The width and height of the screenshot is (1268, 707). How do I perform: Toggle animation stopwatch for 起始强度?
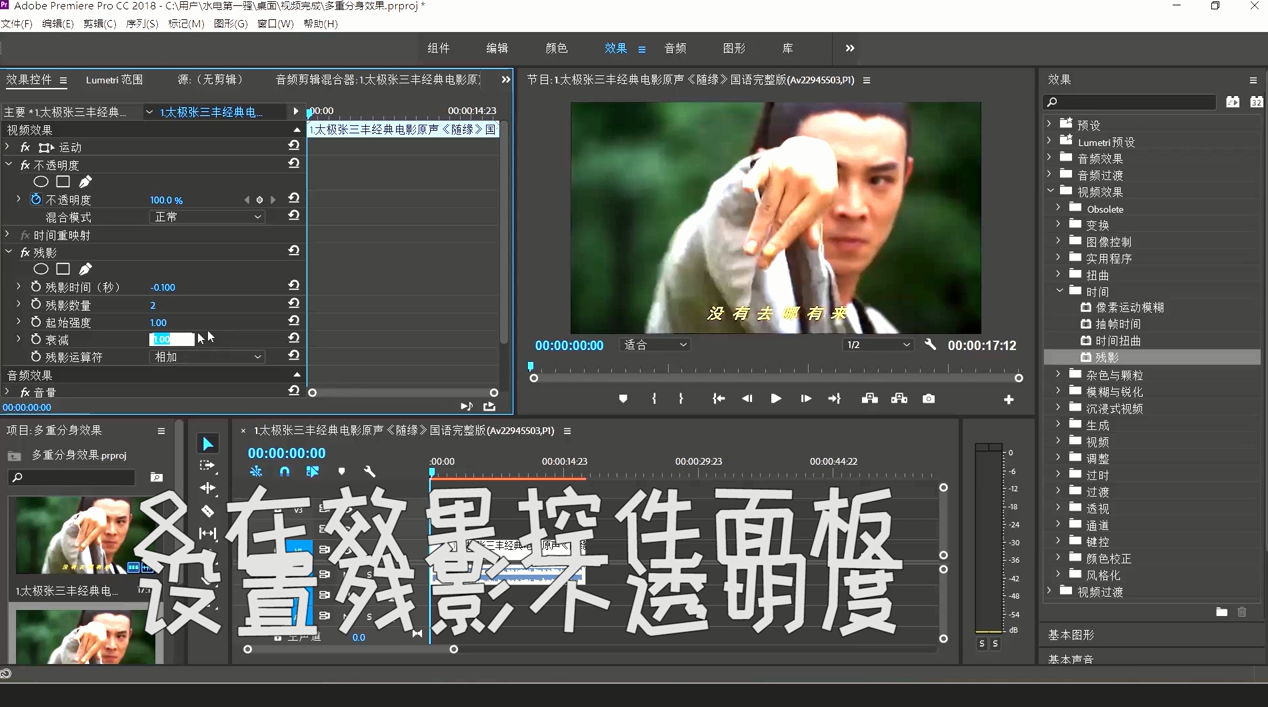point(36,322)
